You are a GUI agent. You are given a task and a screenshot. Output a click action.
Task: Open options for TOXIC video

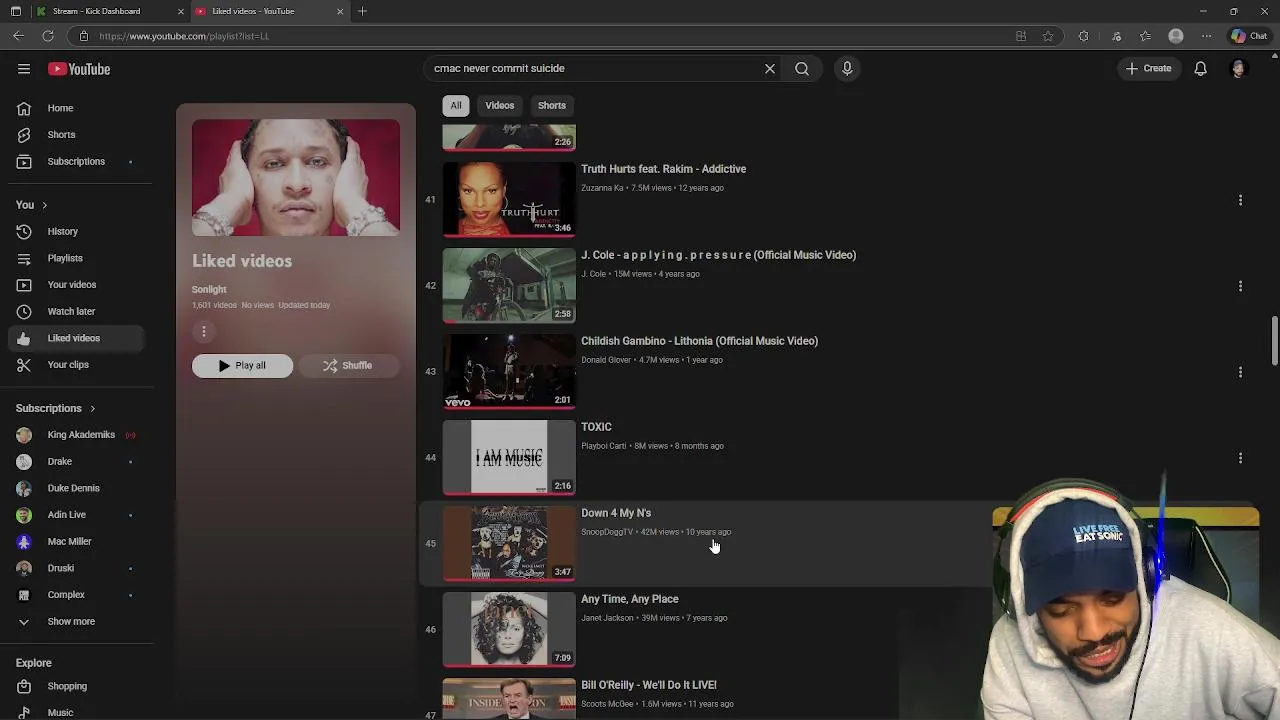tap(1240, 458)
